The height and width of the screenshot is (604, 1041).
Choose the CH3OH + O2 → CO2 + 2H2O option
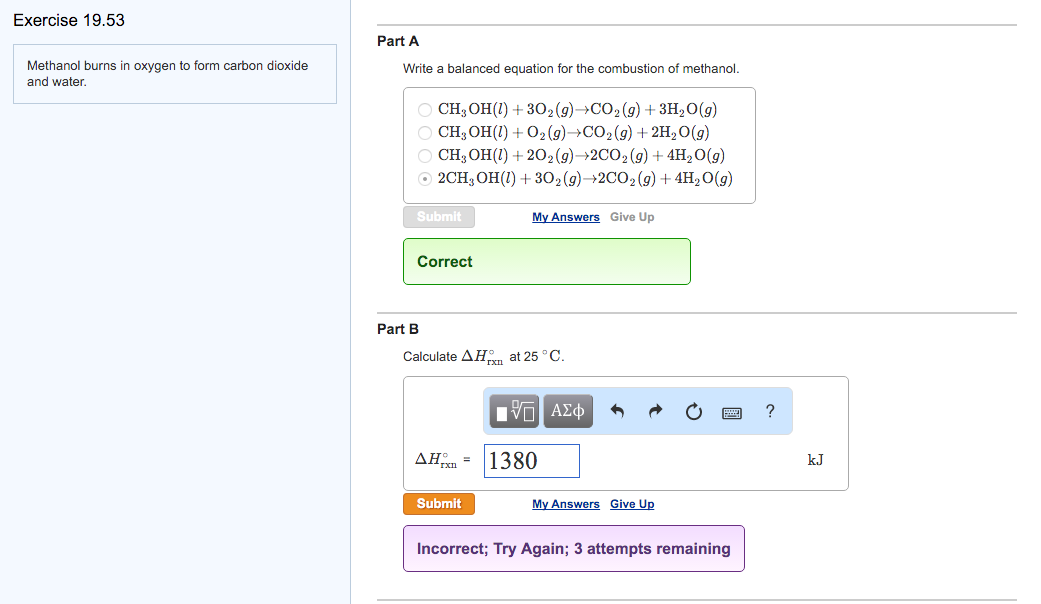(x=425, y=133)
